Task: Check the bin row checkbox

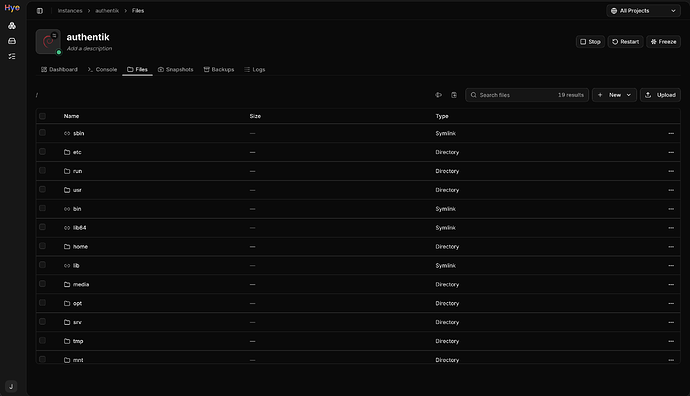Action: [42, 208]
